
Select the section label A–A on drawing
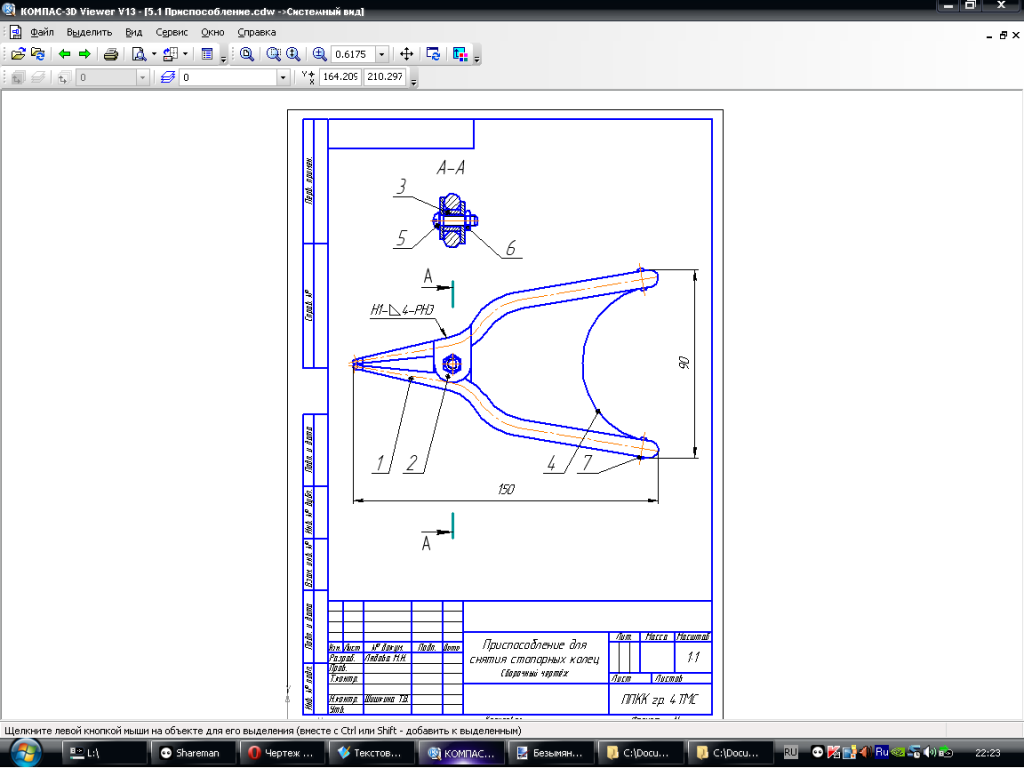tap(451, 168)
